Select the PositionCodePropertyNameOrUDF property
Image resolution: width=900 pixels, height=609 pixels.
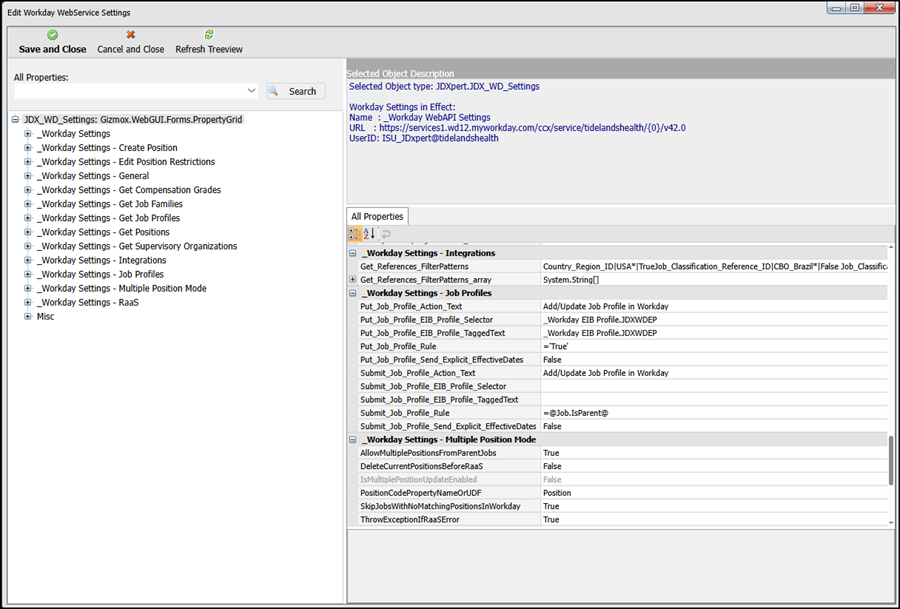(421, 493)
